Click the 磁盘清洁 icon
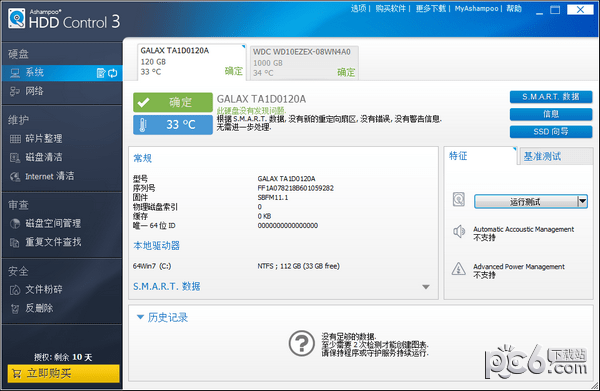The width and height of the screenshot is (600, 391). 15,157
